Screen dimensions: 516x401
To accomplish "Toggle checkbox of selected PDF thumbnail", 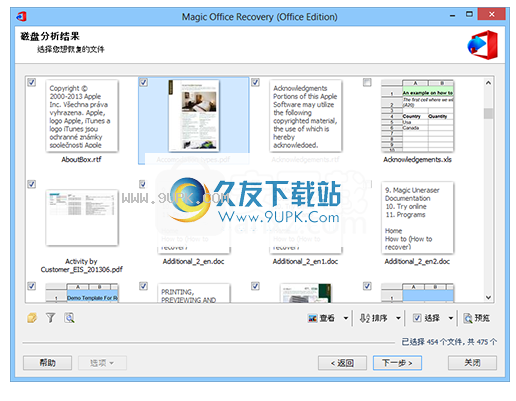I will 143,82.
